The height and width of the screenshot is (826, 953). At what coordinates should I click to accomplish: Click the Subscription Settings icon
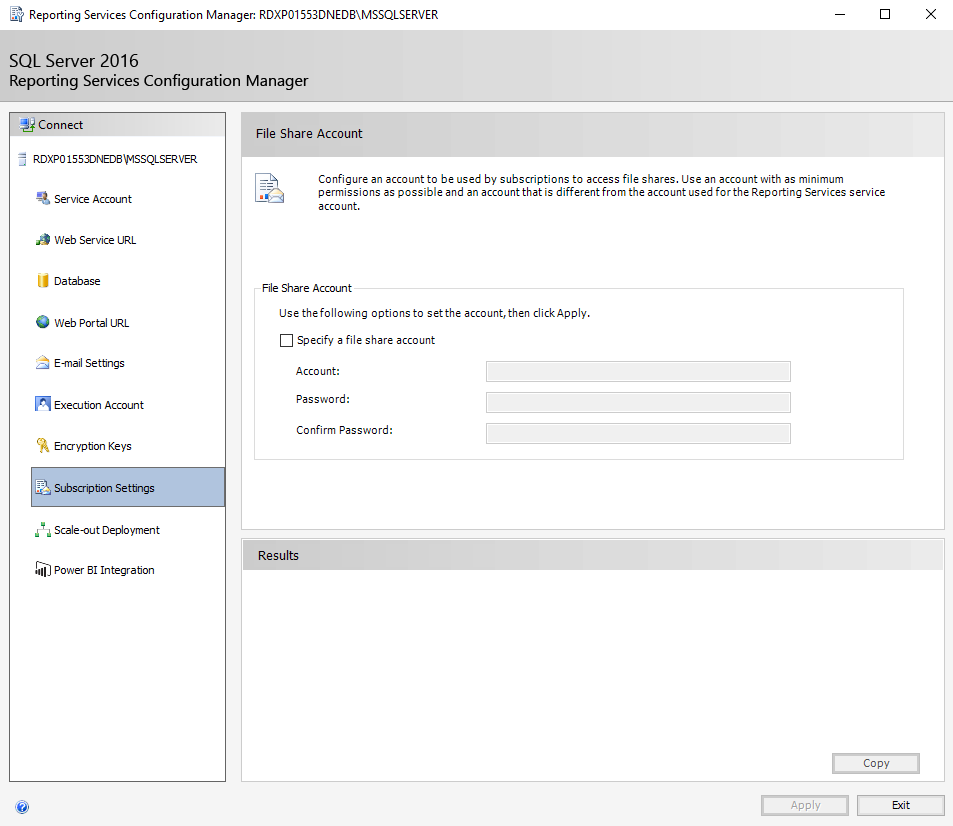(x=43, y=487)
